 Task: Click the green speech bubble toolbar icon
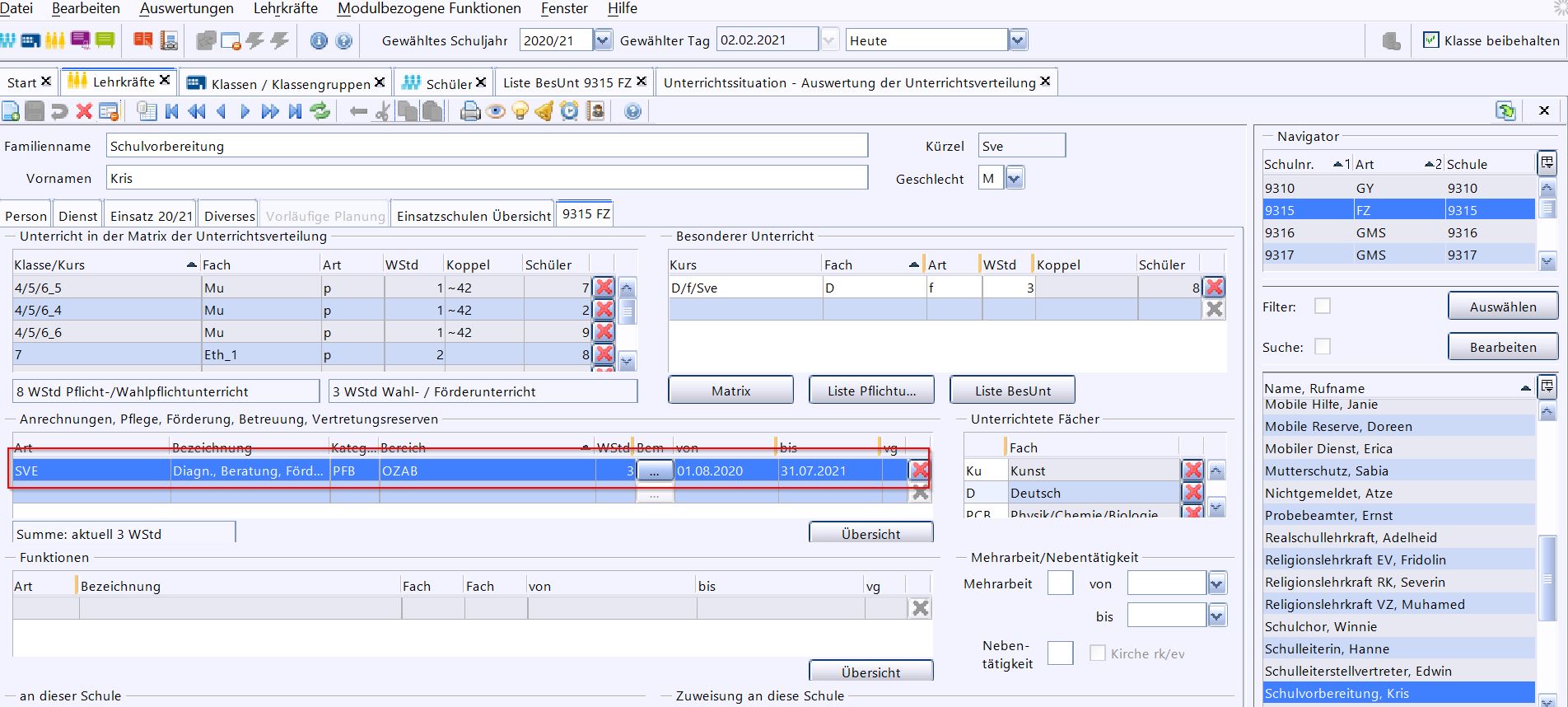coord(105,40)
